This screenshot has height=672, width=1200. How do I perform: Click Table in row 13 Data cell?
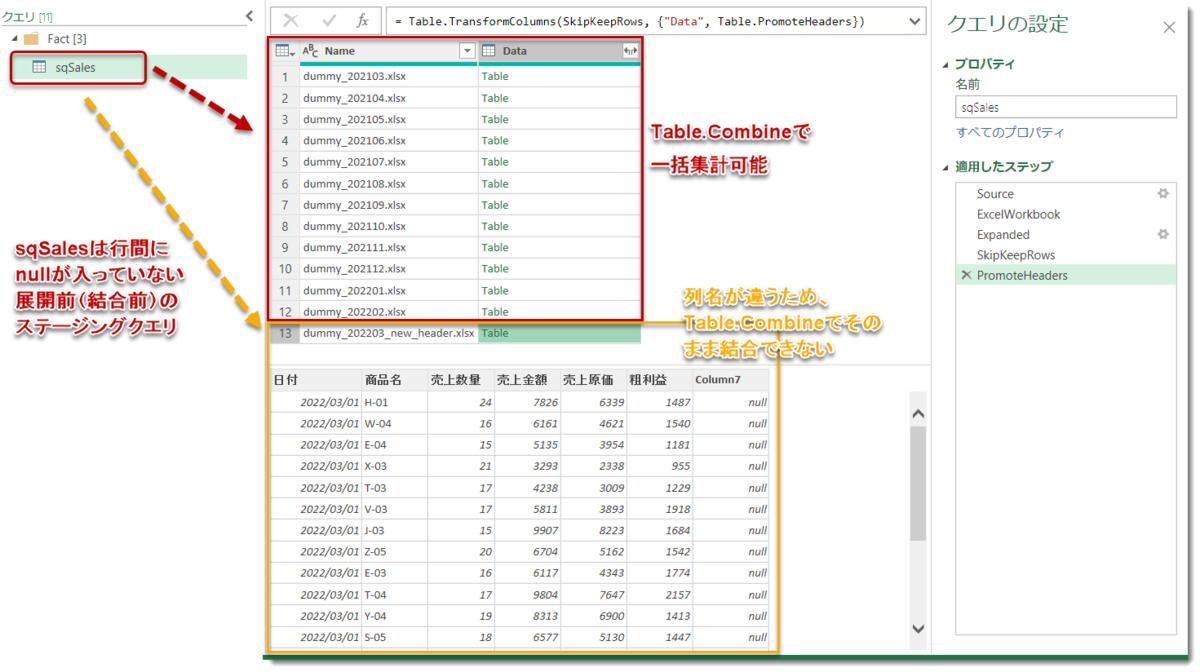point(495,333)
